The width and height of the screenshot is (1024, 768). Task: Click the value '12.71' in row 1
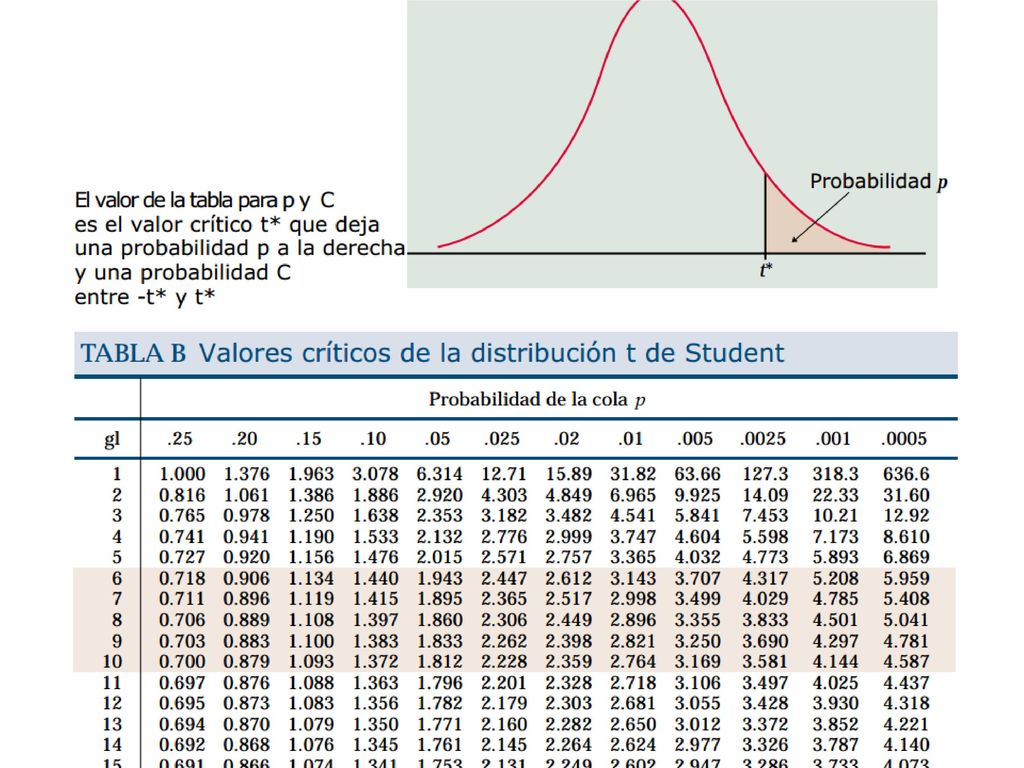[x=504, y=474]
